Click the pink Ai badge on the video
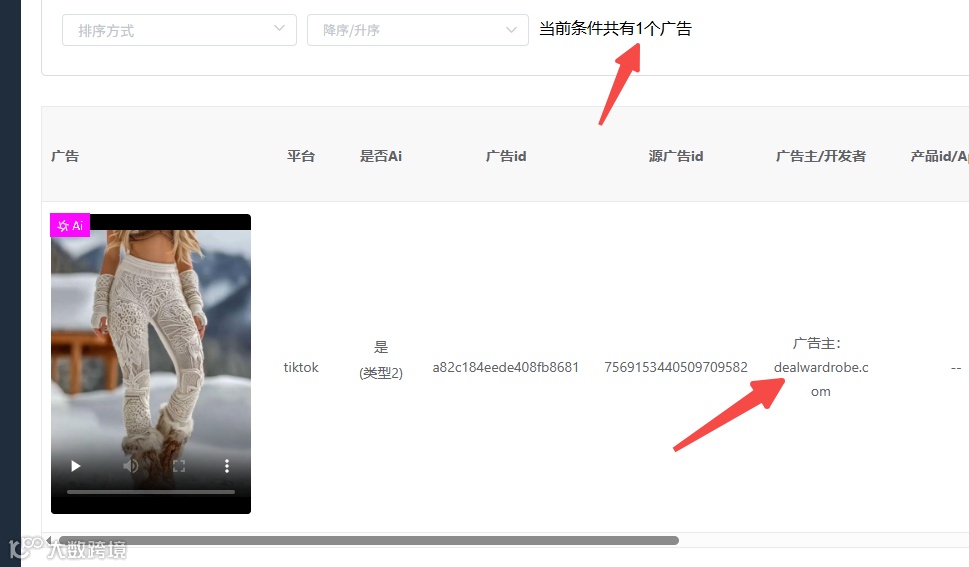The width and height of the screenshot is (969, 567). point(70,226)
